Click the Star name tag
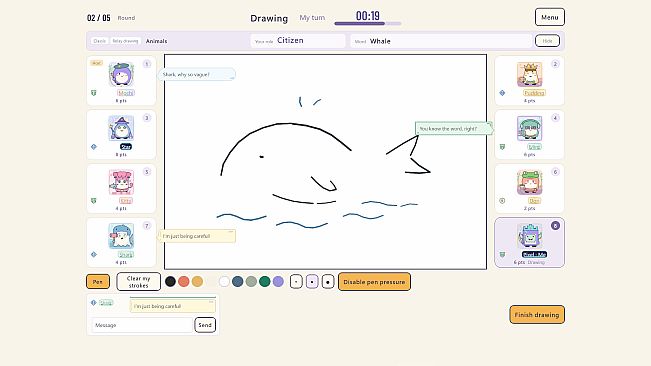 pyautogui.click(x=125, y=146)
